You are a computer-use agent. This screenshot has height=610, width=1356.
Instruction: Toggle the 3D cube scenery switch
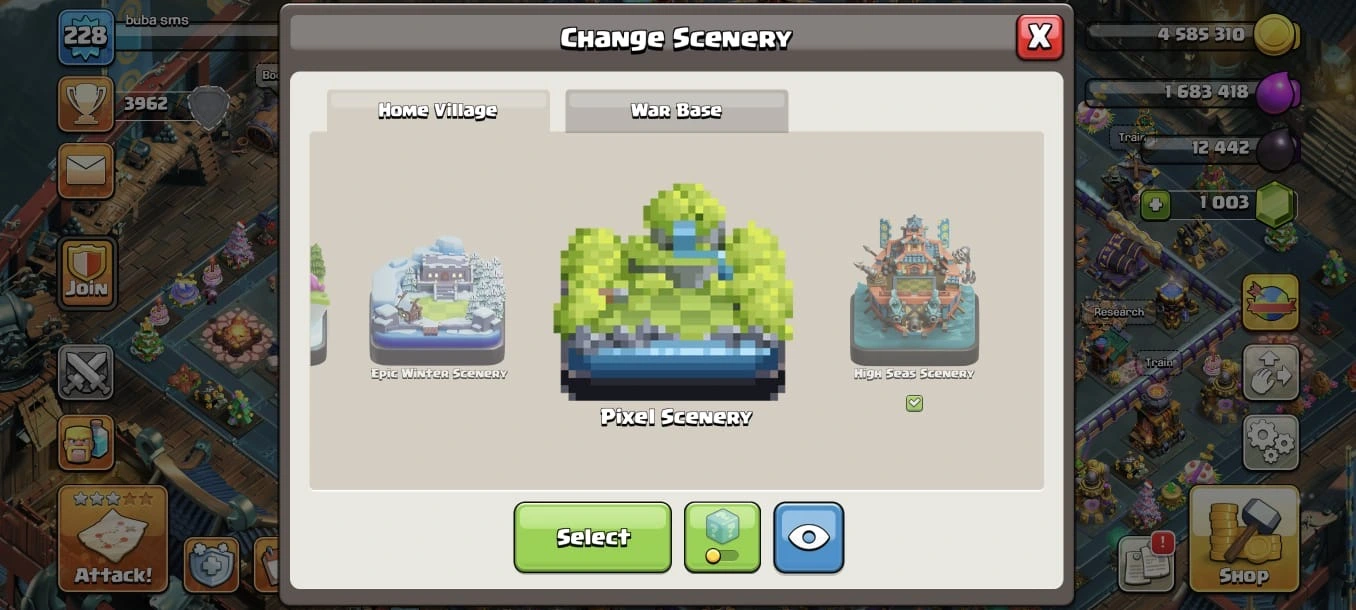722,537
